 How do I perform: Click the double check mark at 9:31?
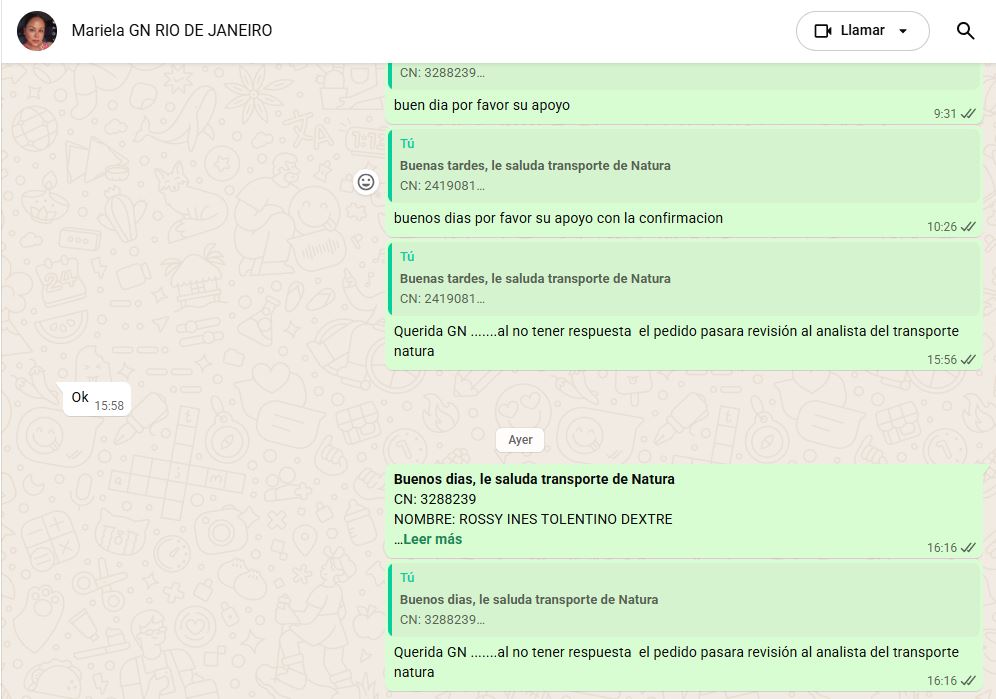pos(968,114)
